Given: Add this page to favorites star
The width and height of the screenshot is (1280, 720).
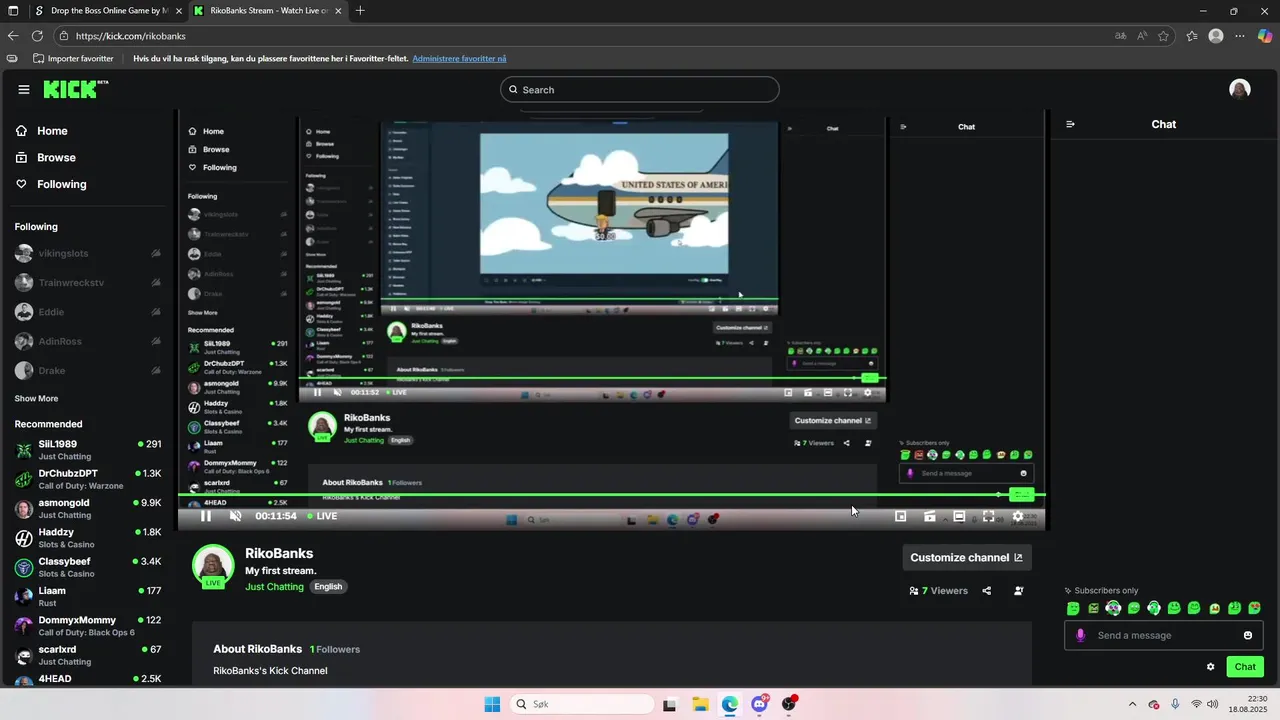Looking at the screenshot, I should point(1163,36).
